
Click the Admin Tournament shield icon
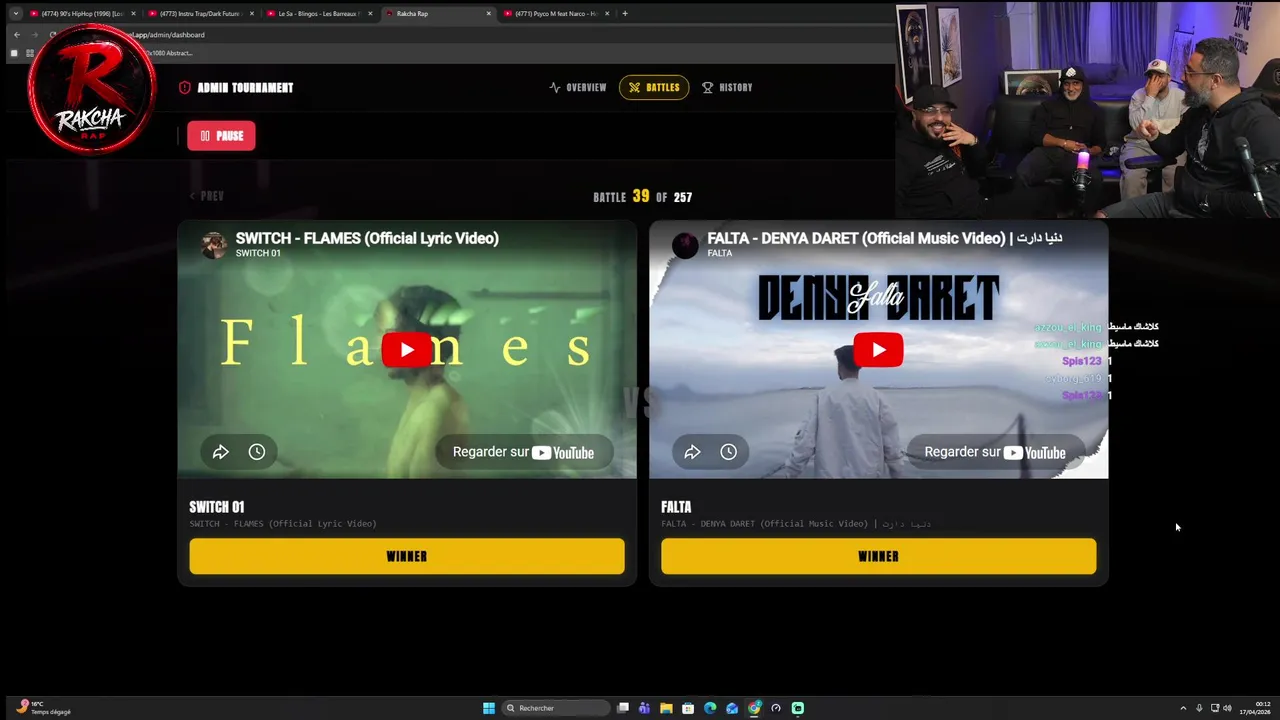pyautogui.click(x=185, y=88)
